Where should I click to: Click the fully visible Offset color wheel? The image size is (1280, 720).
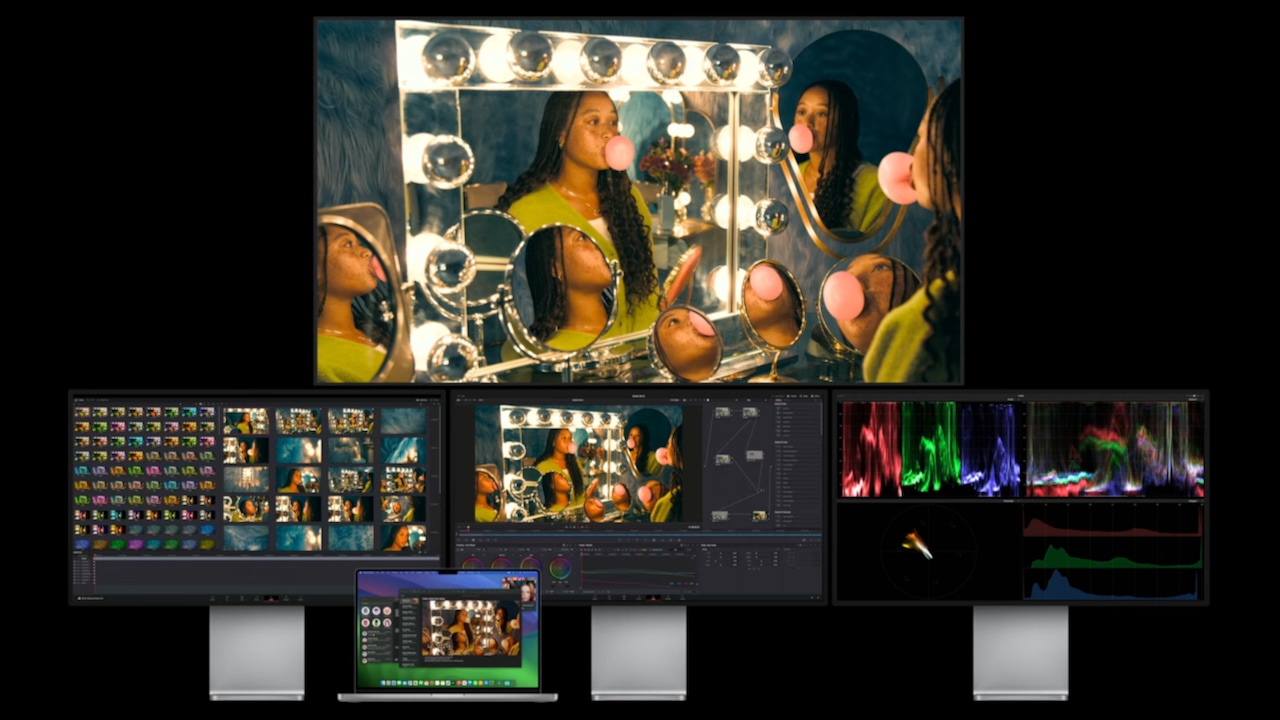pyautogui.click(x=560, y=568)
